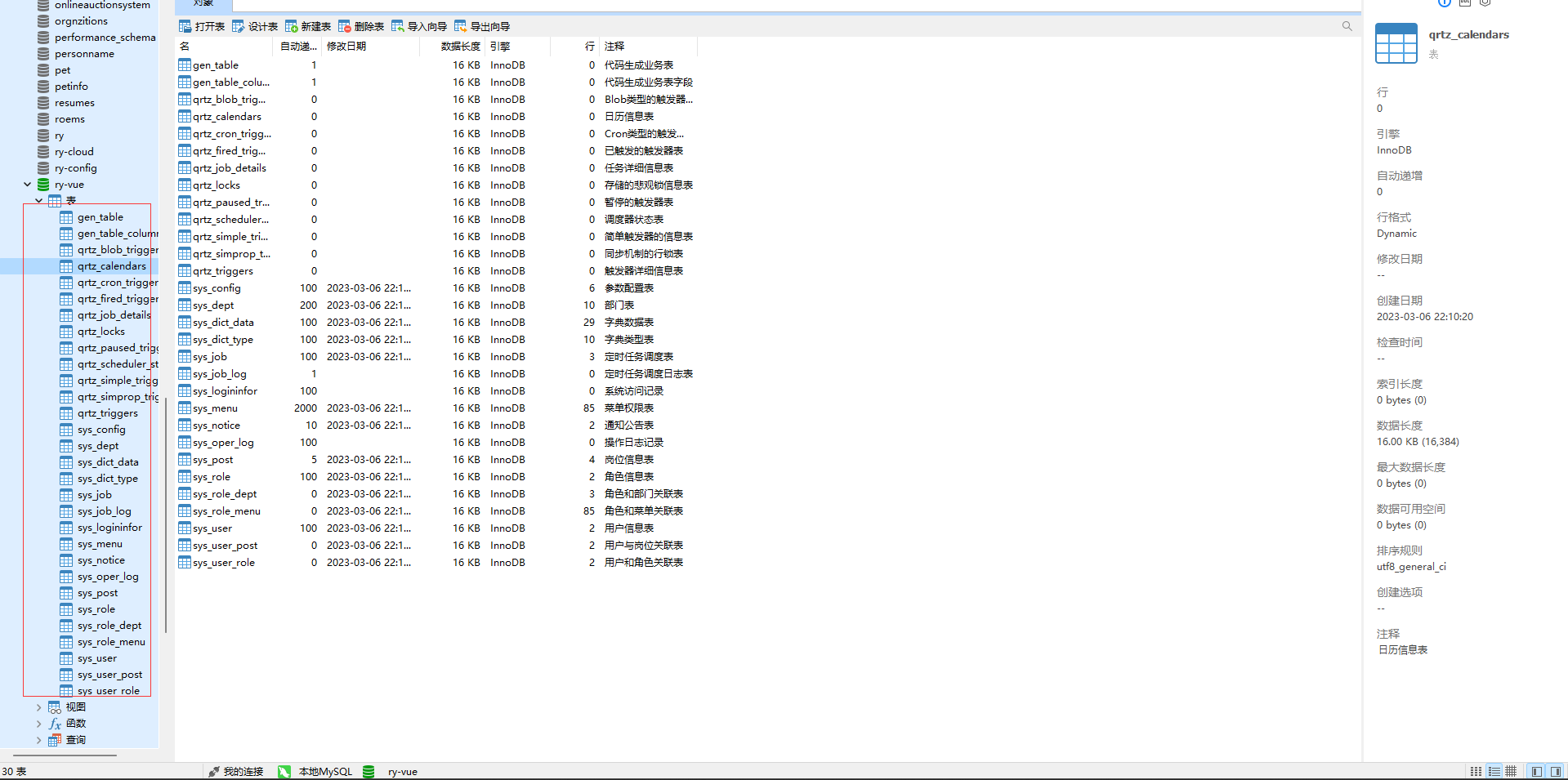
Task: Click qrtz_triggers row table icon in object list
Action: (x=185, y=271)
